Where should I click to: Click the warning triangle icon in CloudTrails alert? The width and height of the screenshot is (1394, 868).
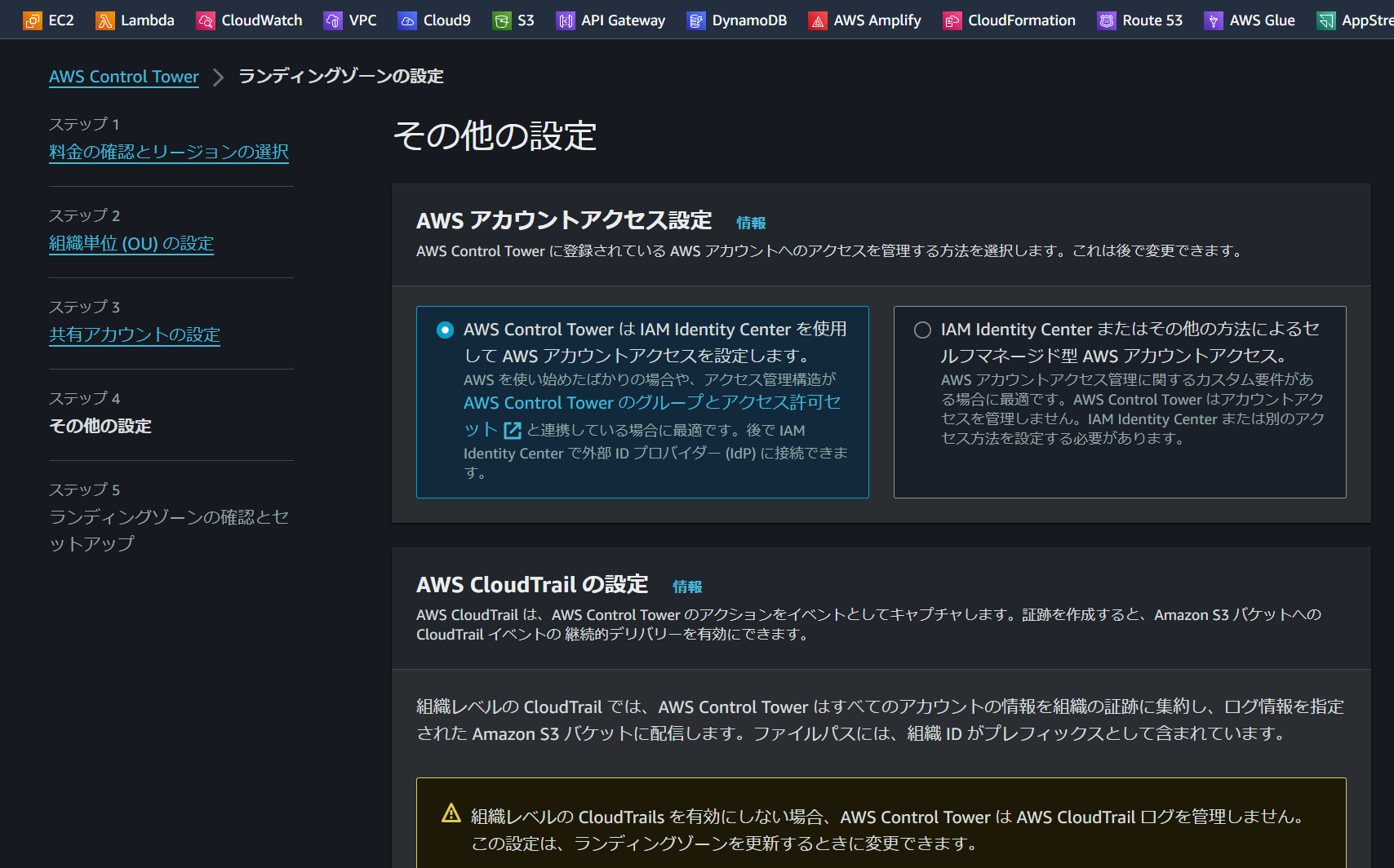451,813
